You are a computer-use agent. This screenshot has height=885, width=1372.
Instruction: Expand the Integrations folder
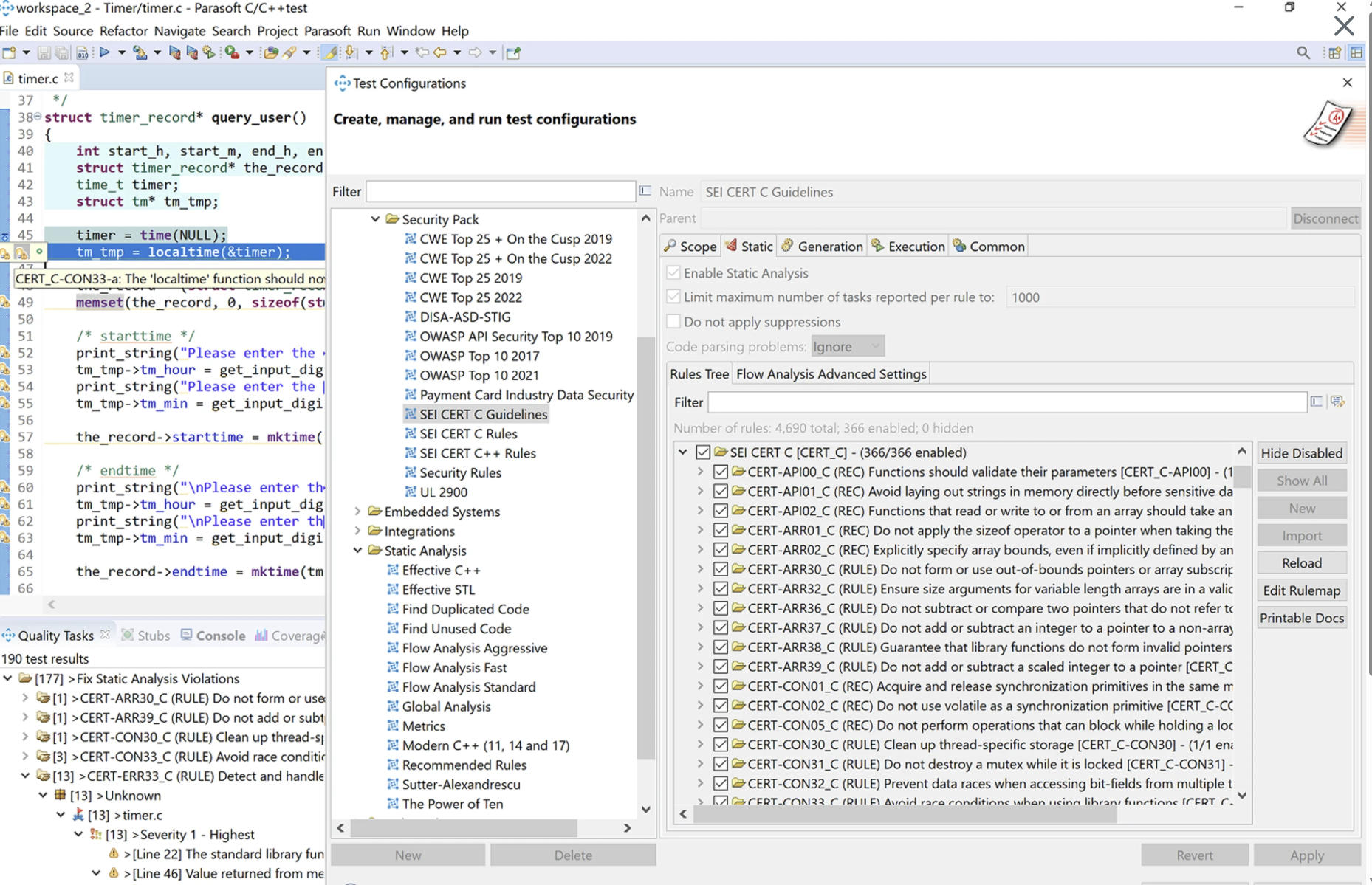coord(357,531)
